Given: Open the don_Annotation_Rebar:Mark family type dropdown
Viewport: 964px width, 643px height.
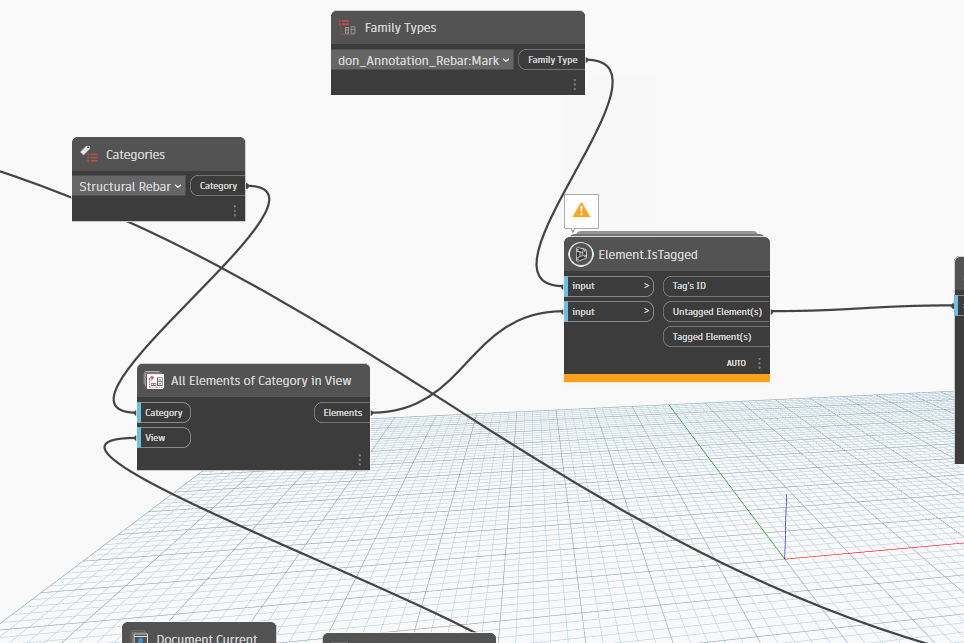Looking at the screenshot, I should click(x=424, y=60).
